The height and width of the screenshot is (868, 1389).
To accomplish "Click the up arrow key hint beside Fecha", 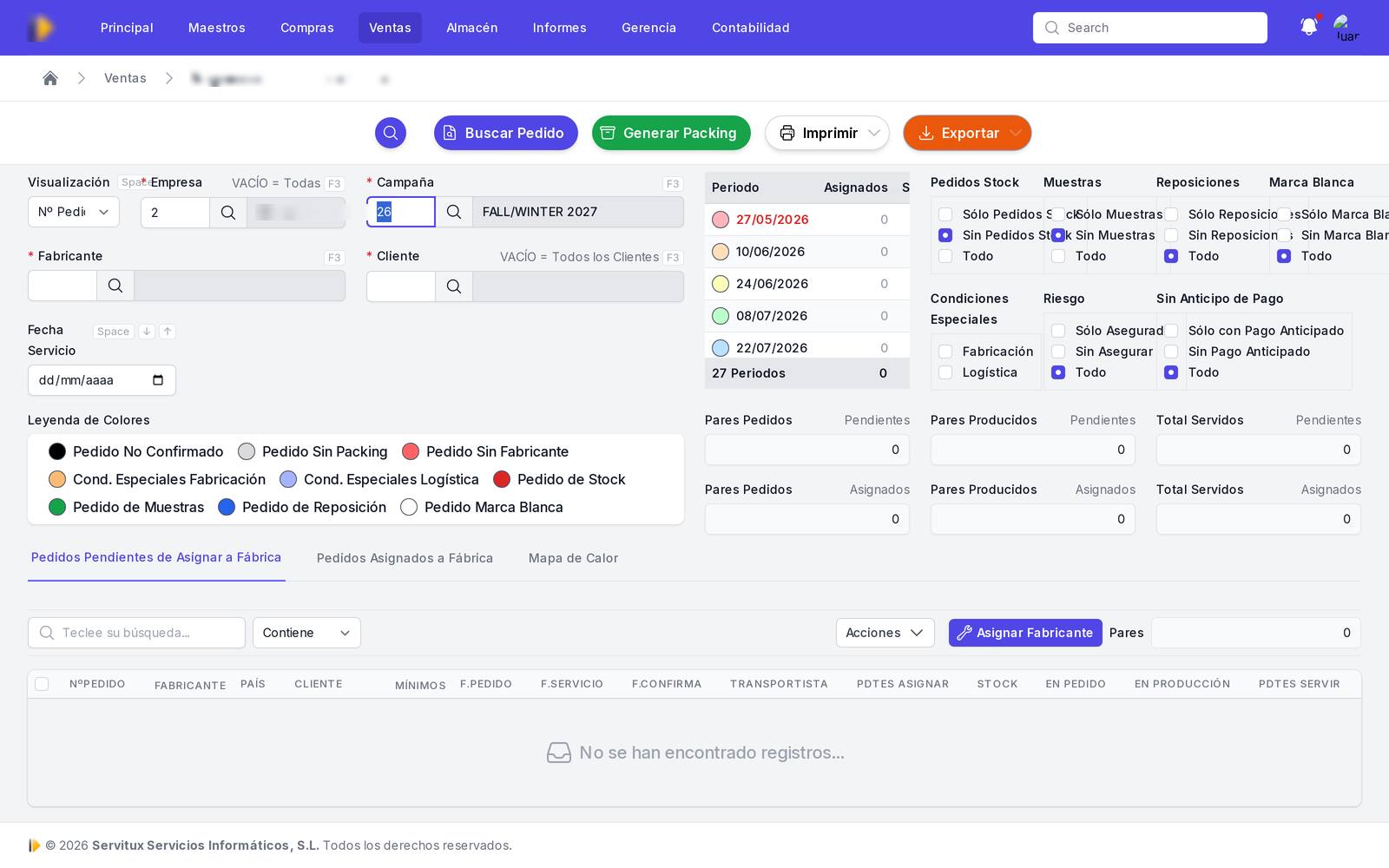I will pos(168,332).
